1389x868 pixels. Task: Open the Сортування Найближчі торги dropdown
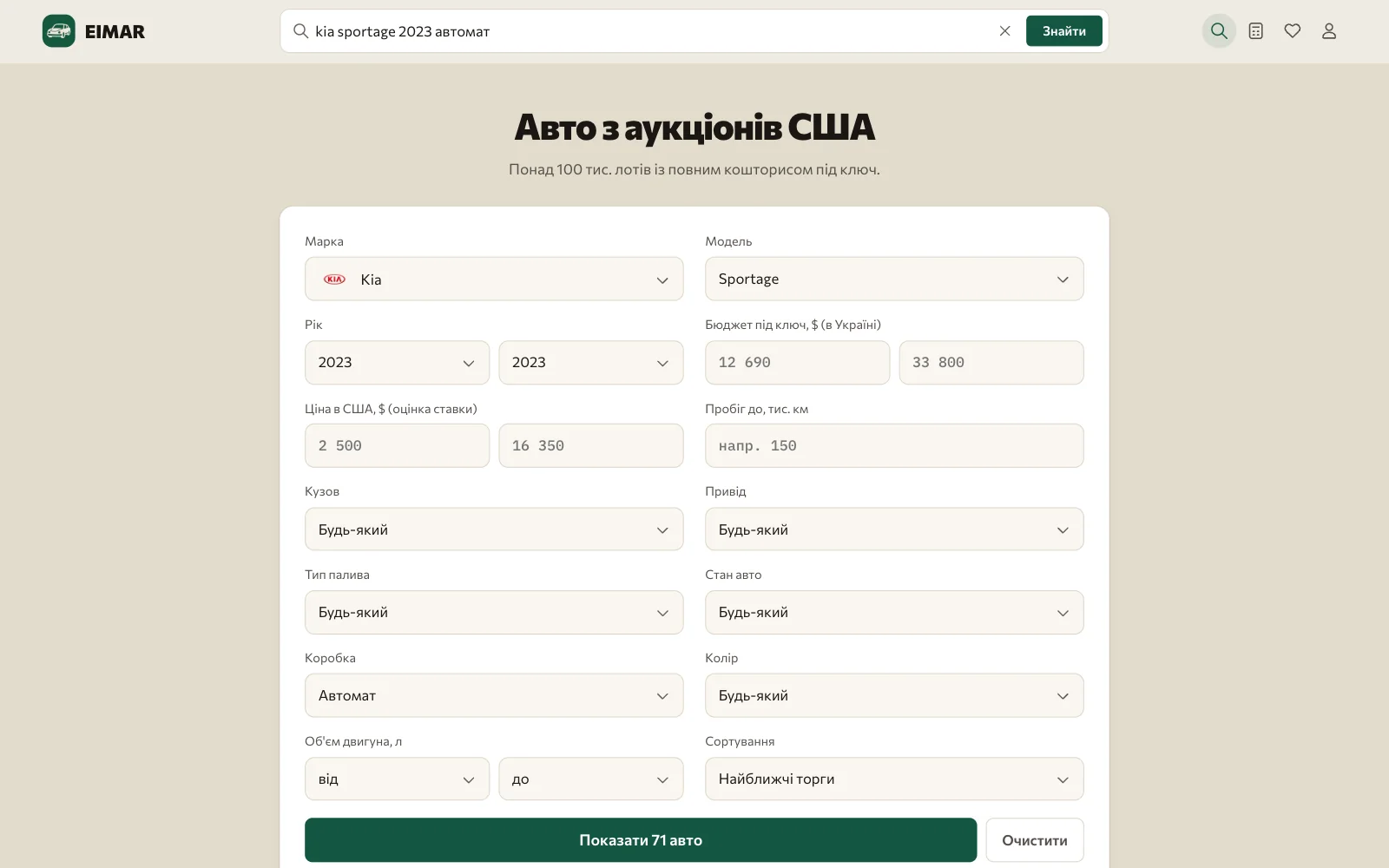click(x=894, y=779)
